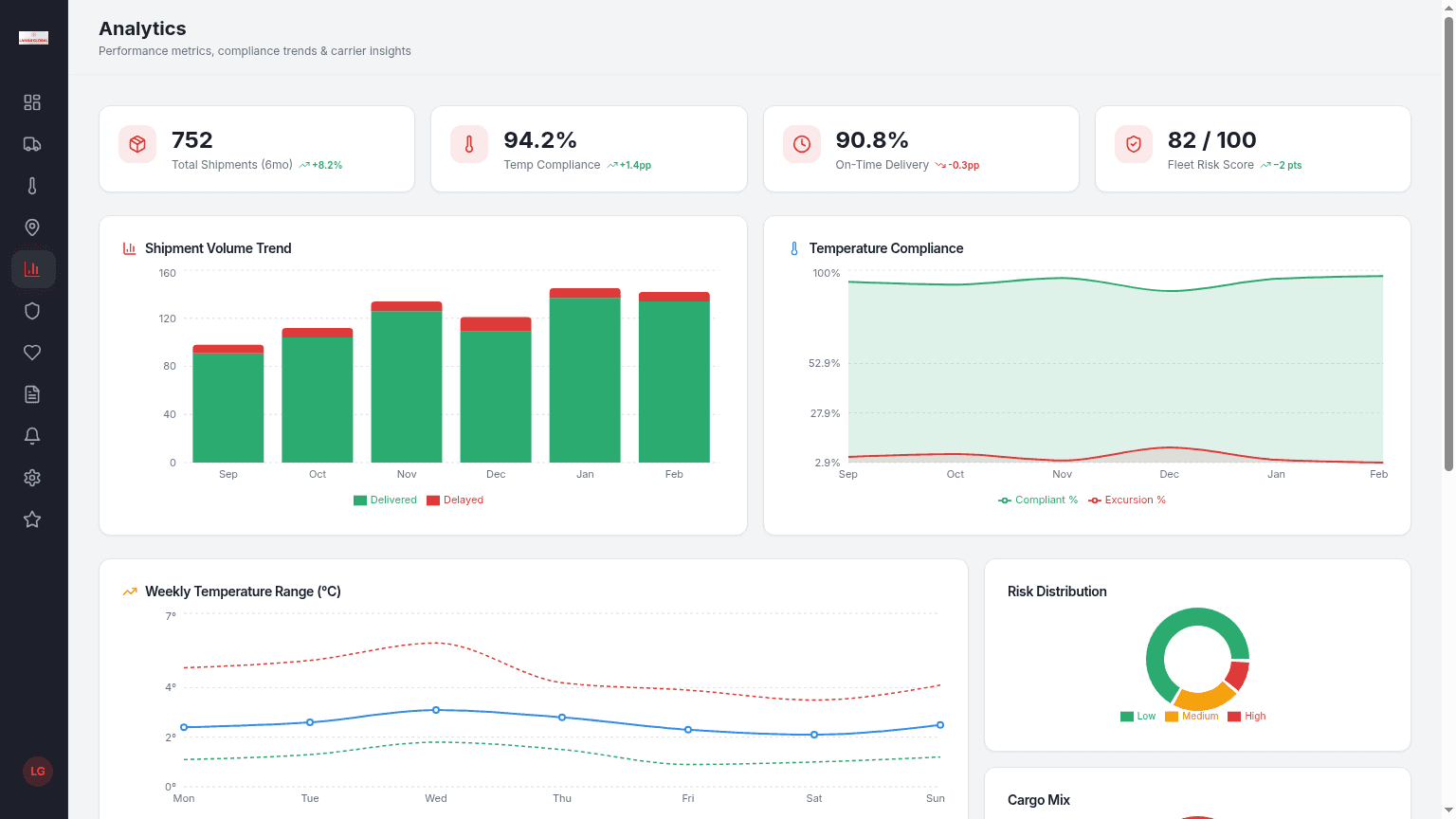Click the 94.2% temp compliance value

(x=540, y=140)
